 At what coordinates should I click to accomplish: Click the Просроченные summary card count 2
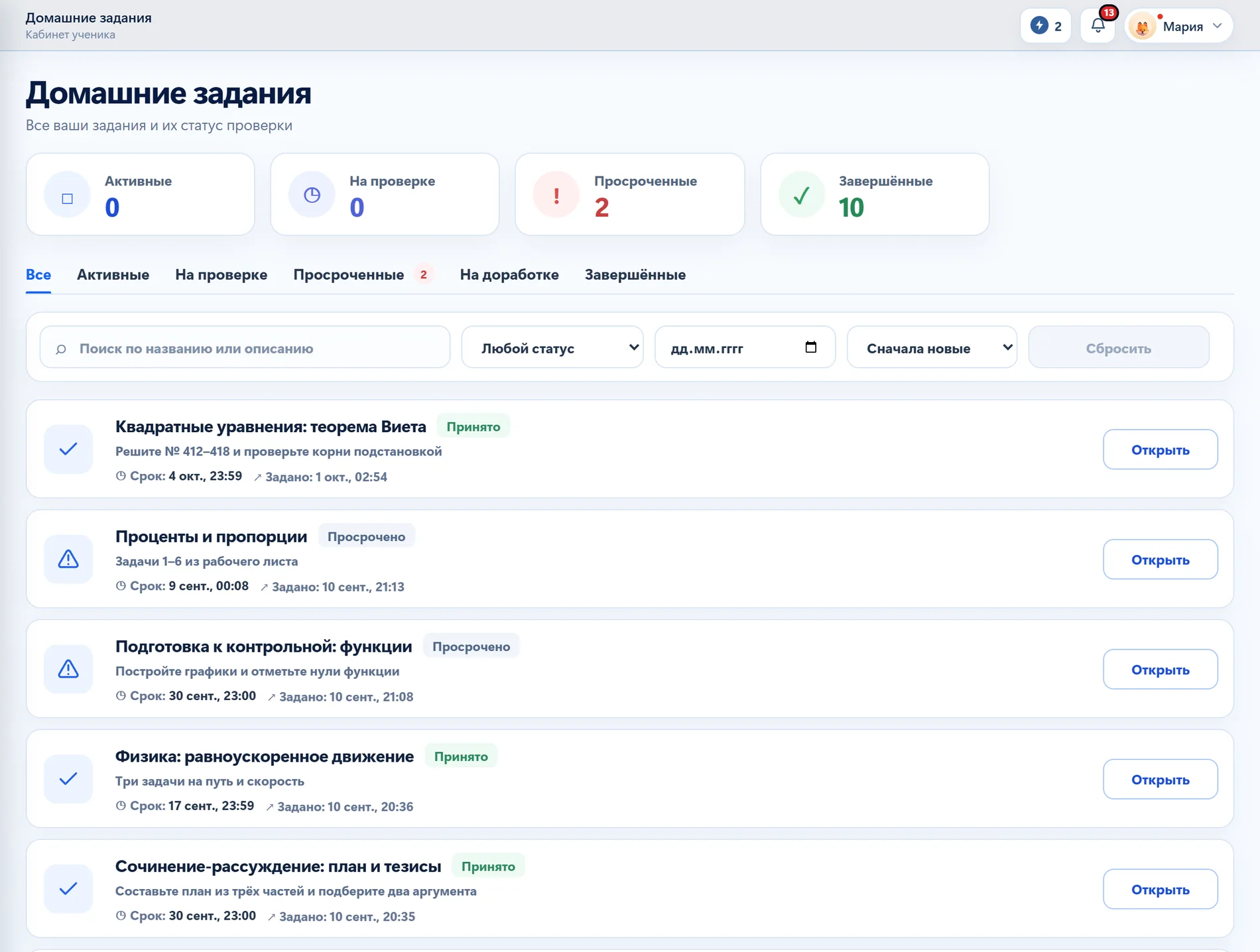point(601,208)
